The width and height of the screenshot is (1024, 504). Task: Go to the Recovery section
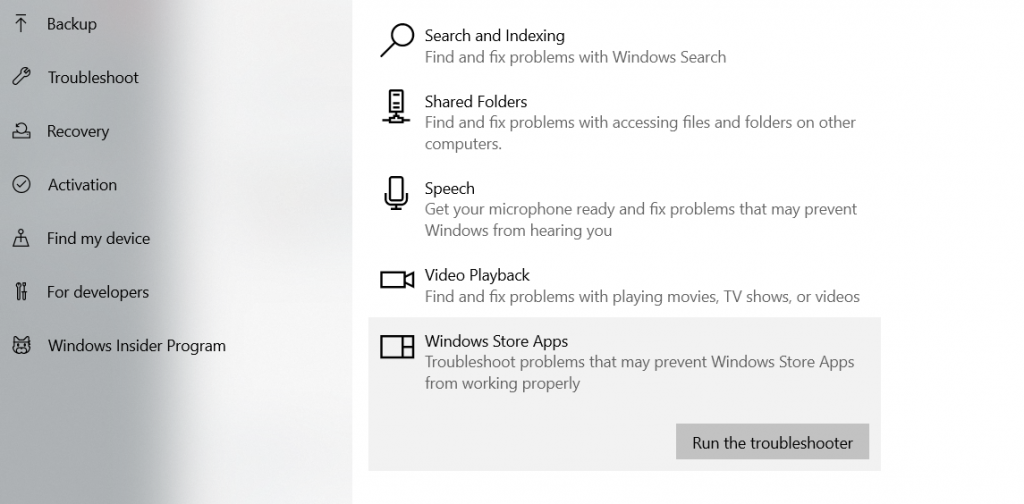click(78, 131)
